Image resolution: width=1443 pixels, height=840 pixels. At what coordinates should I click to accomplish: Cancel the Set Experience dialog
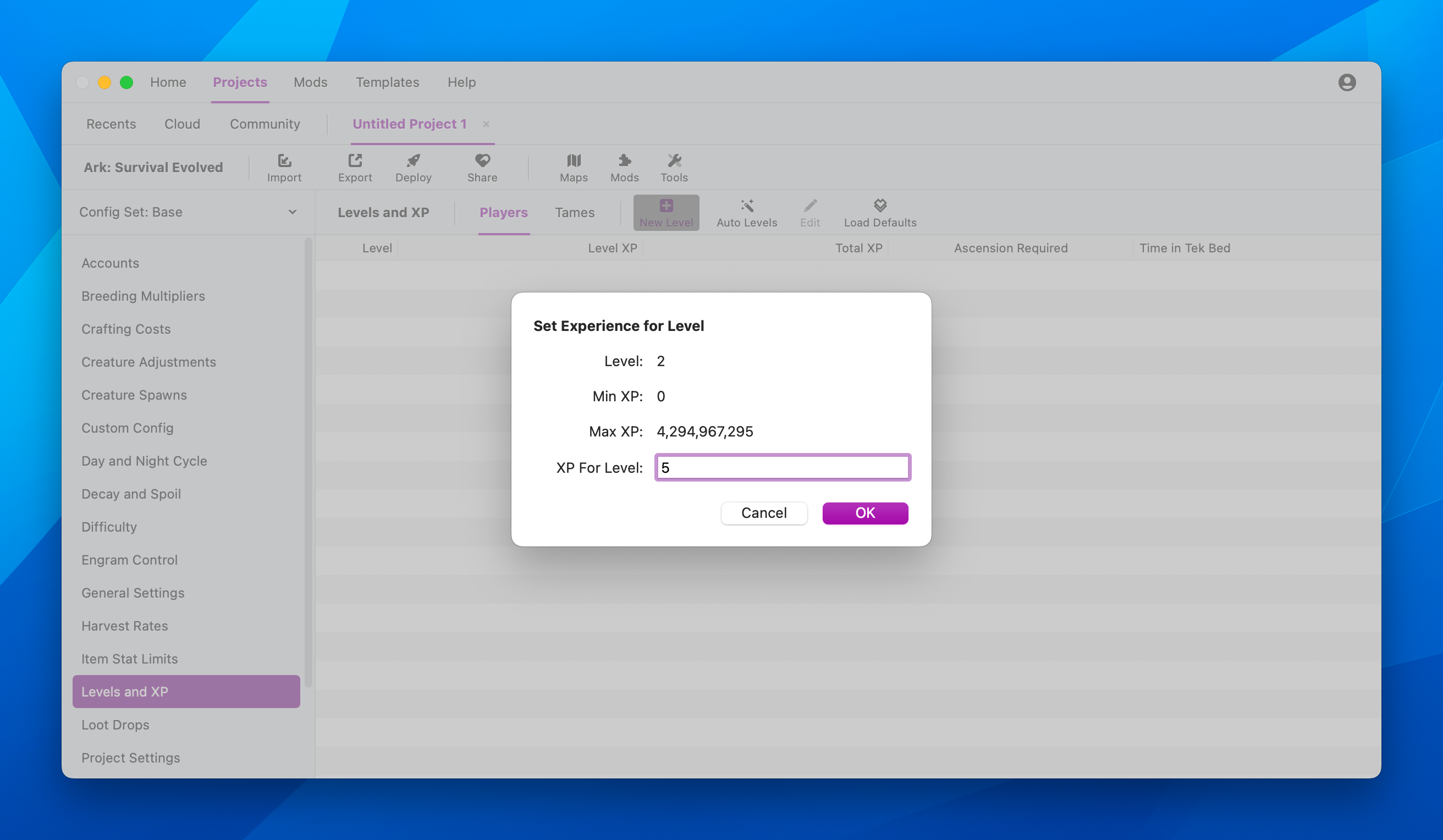[x=763, y=513]
